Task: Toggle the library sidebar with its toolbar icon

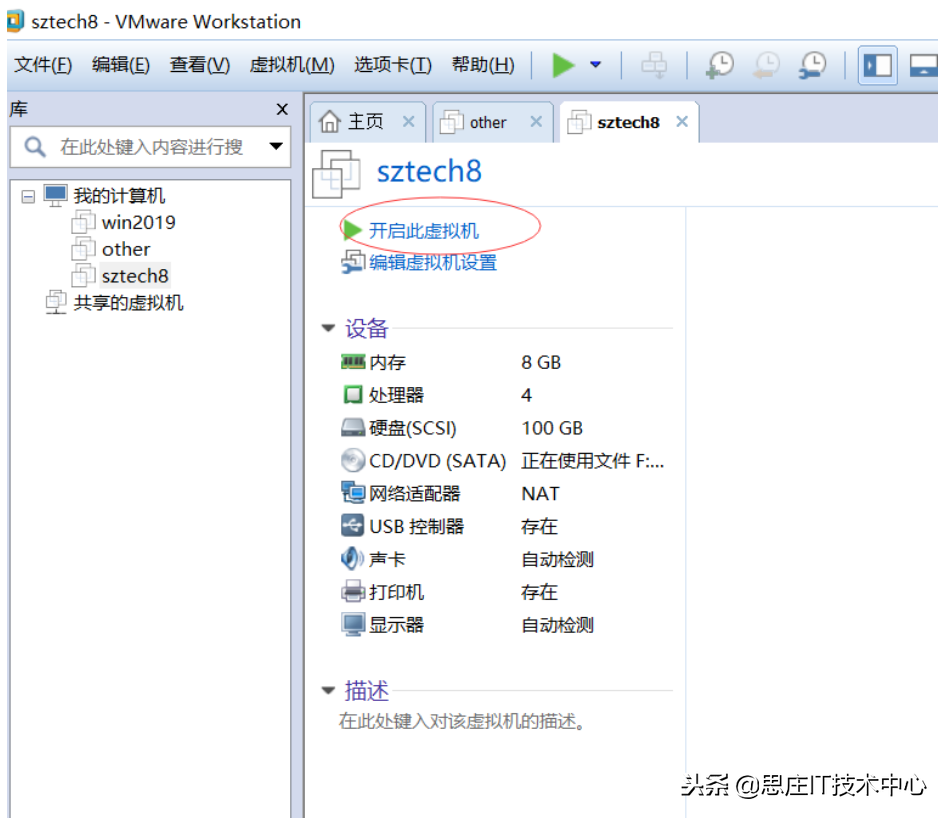Action: 877,64
